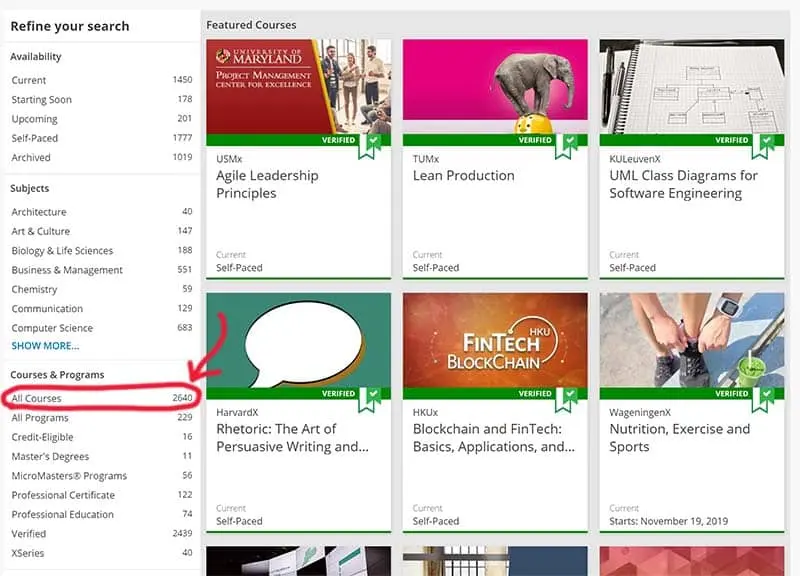
Task: Filter by Current availability
Action: pyautogui.click(x=102, y=80)
